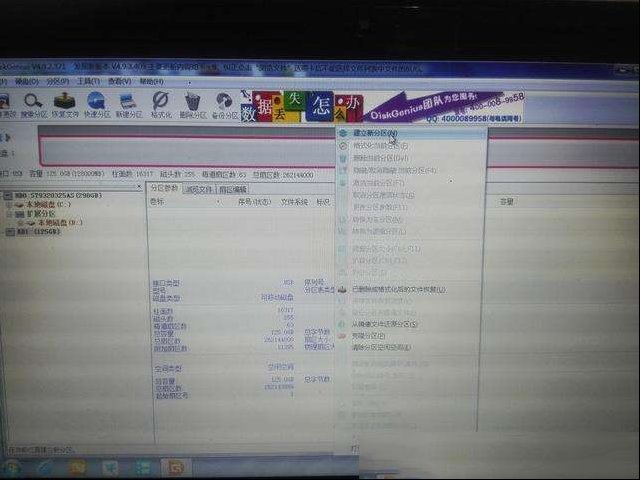640x480 pixels.
Task: Open the 分区(P) menu
Action: click(x=58, y=82)
